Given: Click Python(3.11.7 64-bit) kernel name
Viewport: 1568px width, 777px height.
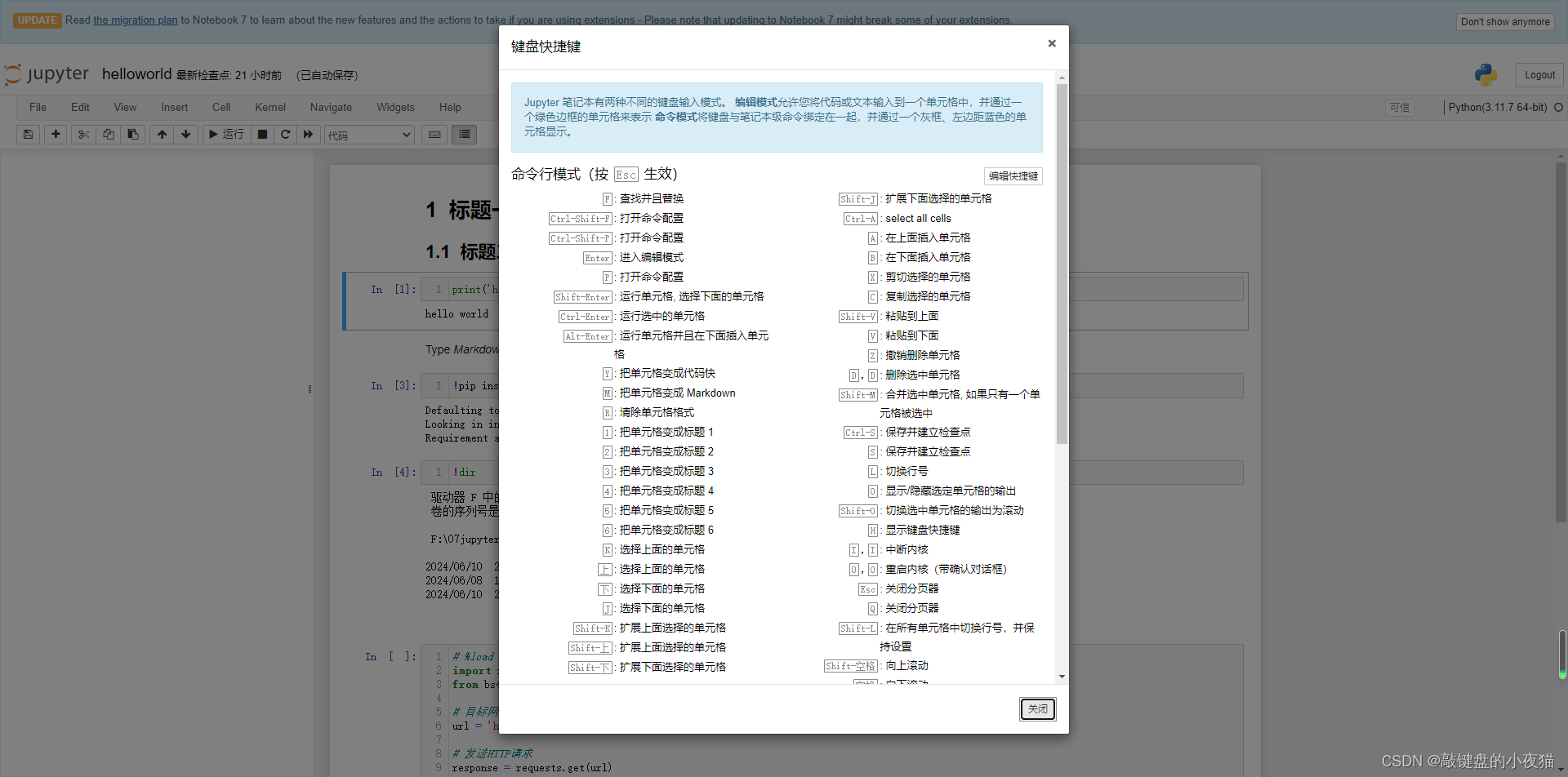Looking at the screenshot, I should tap(1498, 108).
